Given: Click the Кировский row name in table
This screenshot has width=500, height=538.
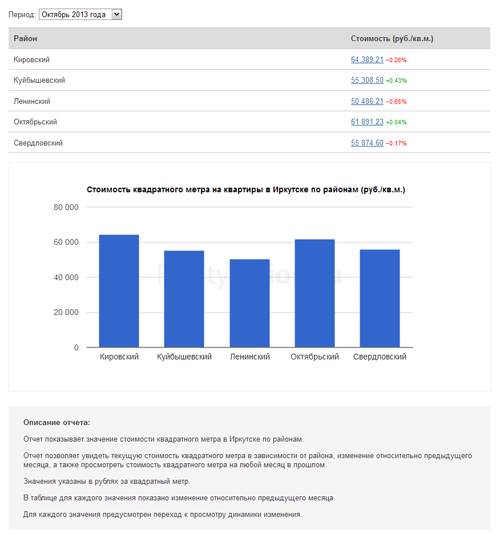Looking at the screenshot, I should pos(32,60).
